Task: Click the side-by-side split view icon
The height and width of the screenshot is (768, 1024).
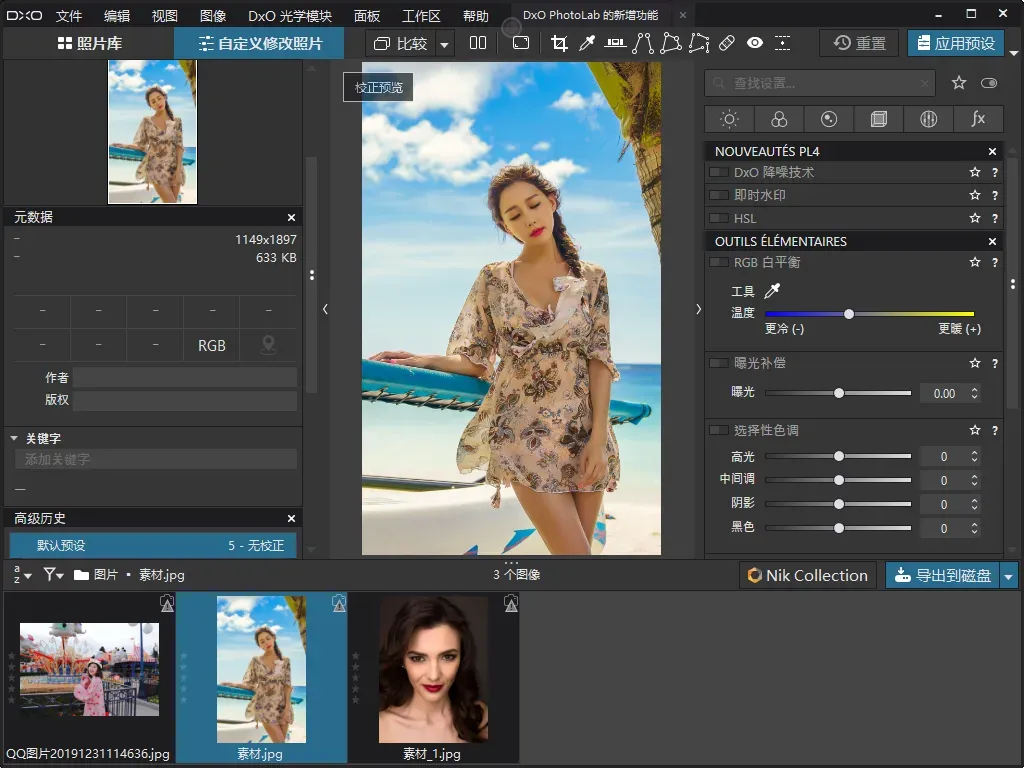Action: 478,43
